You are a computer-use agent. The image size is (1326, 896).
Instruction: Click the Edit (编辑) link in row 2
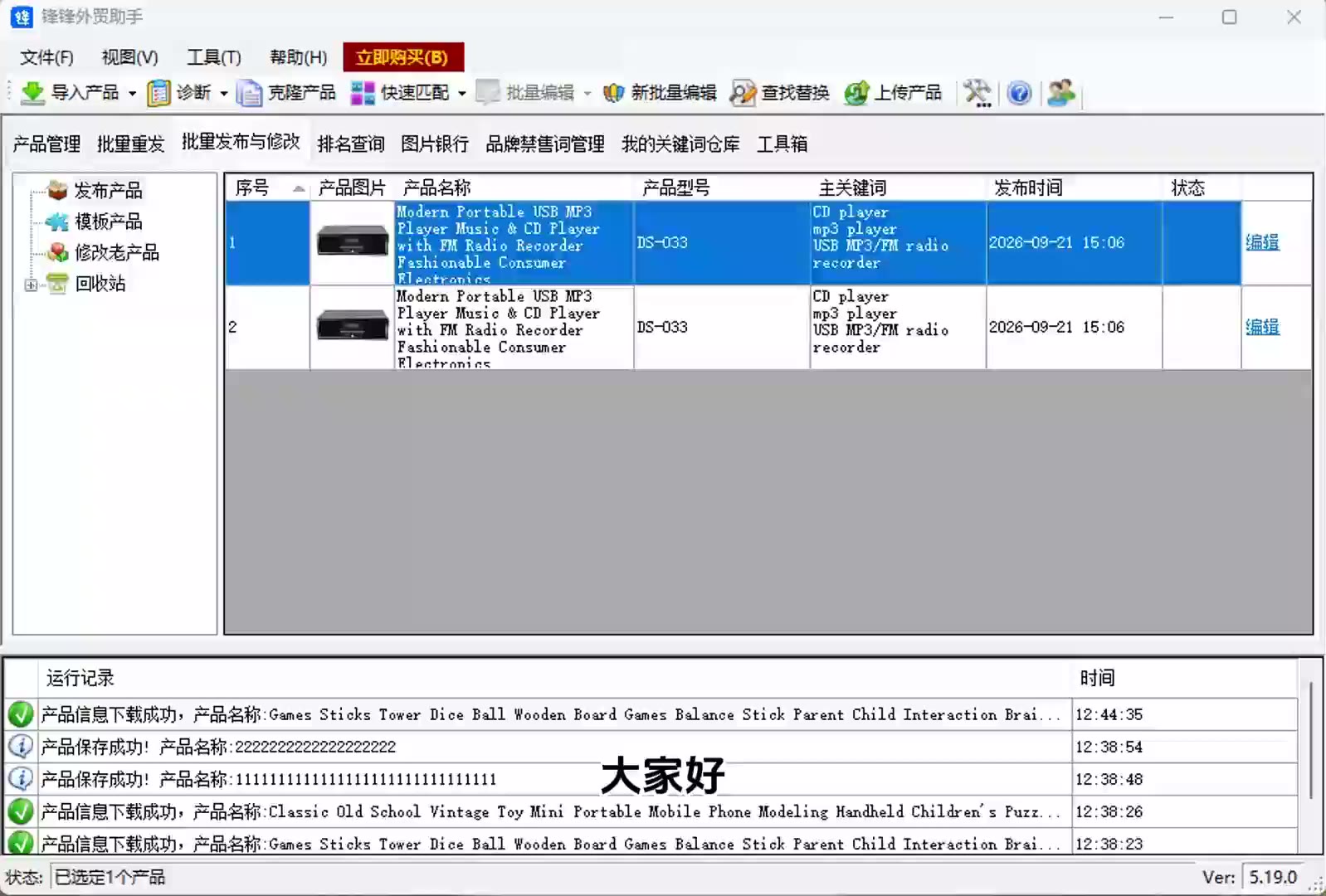(1262, 327)
